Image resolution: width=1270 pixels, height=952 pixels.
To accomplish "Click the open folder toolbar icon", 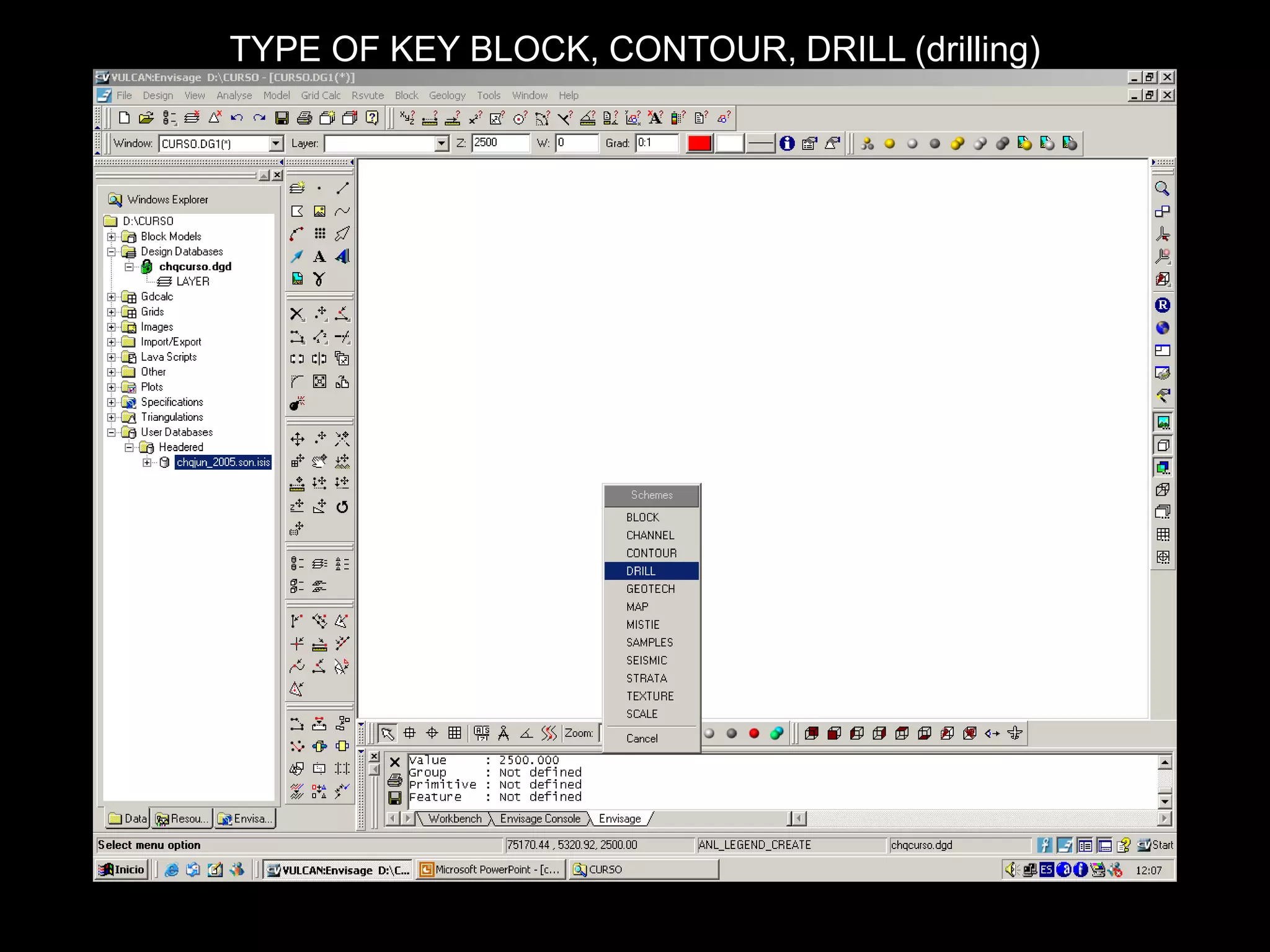I will 146,118.
